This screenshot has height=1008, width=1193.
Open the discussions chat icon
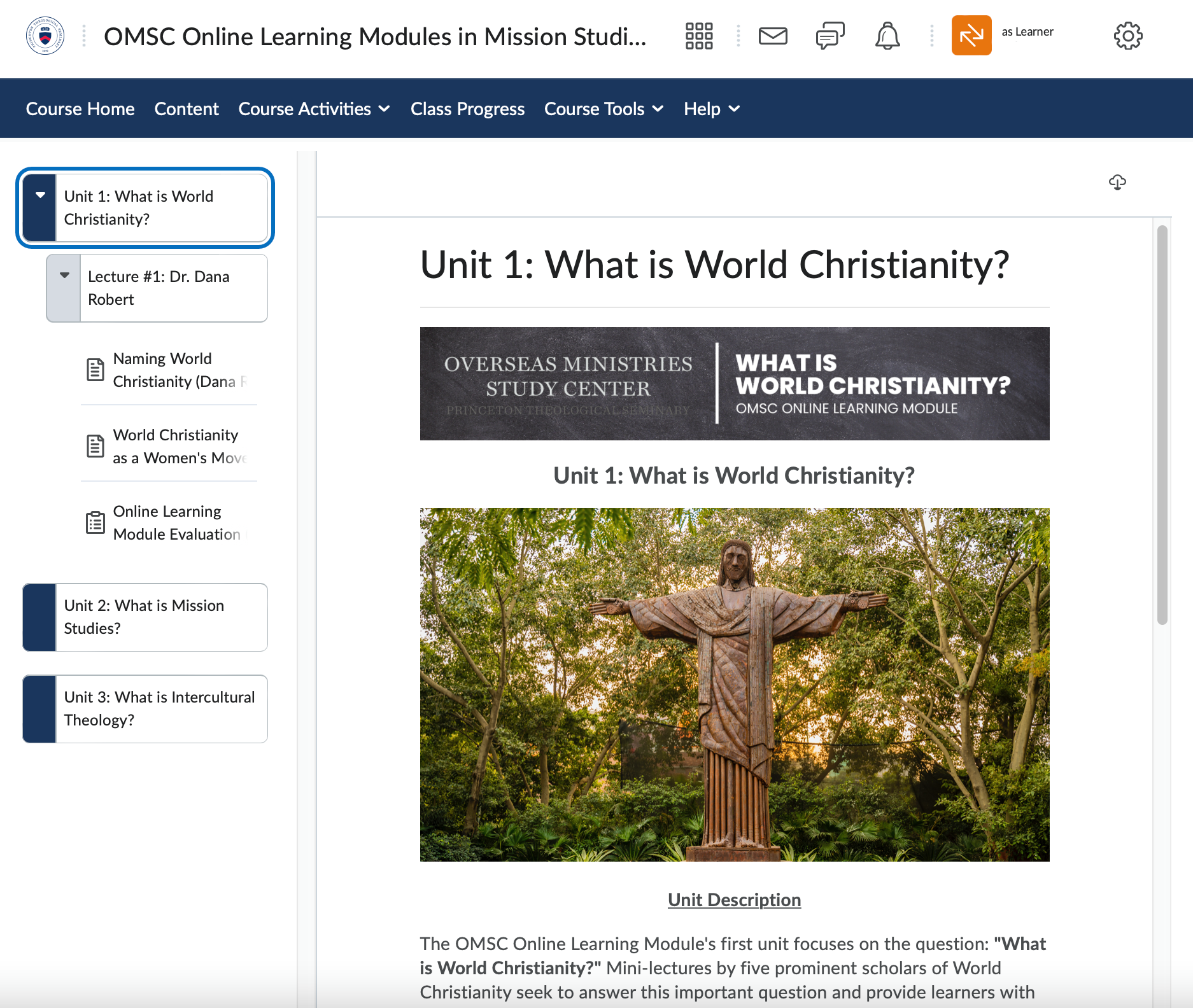pos(829,36)
